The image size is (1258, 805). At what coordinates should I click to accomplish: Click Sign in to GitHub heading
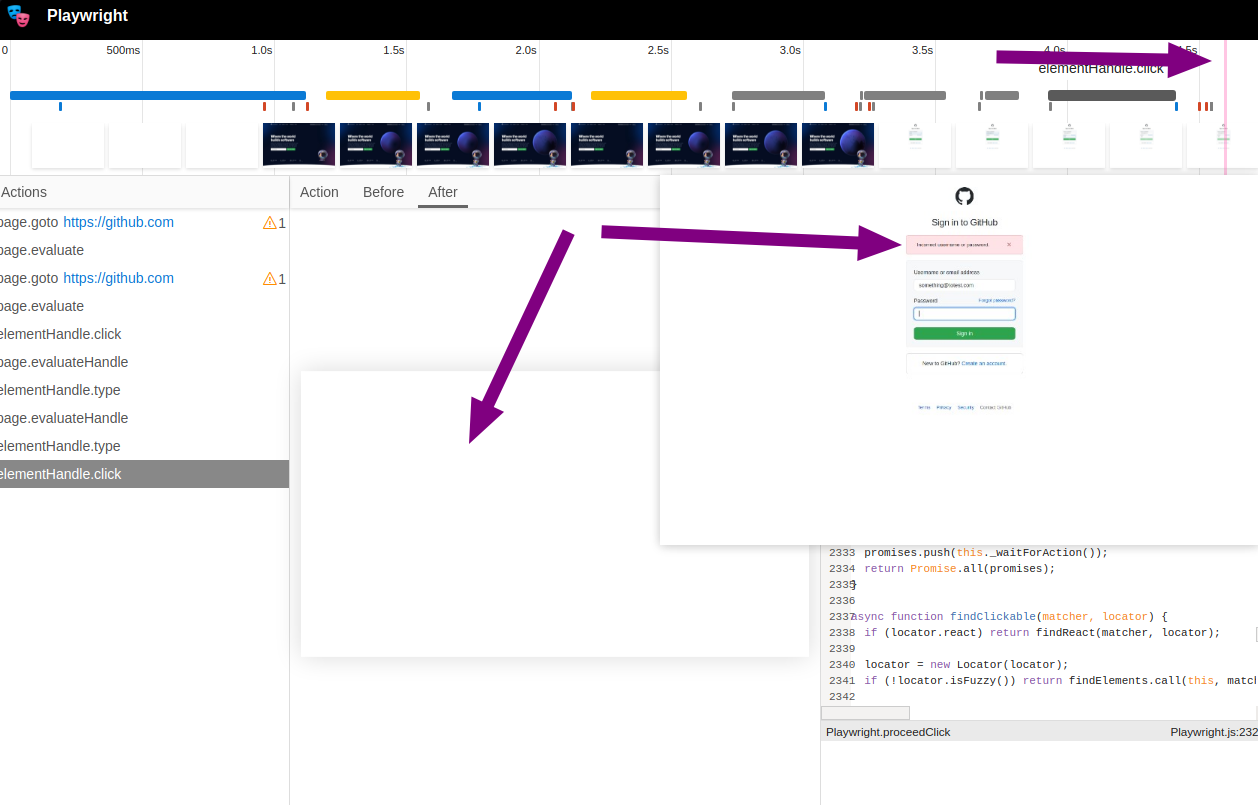(964, 222)
